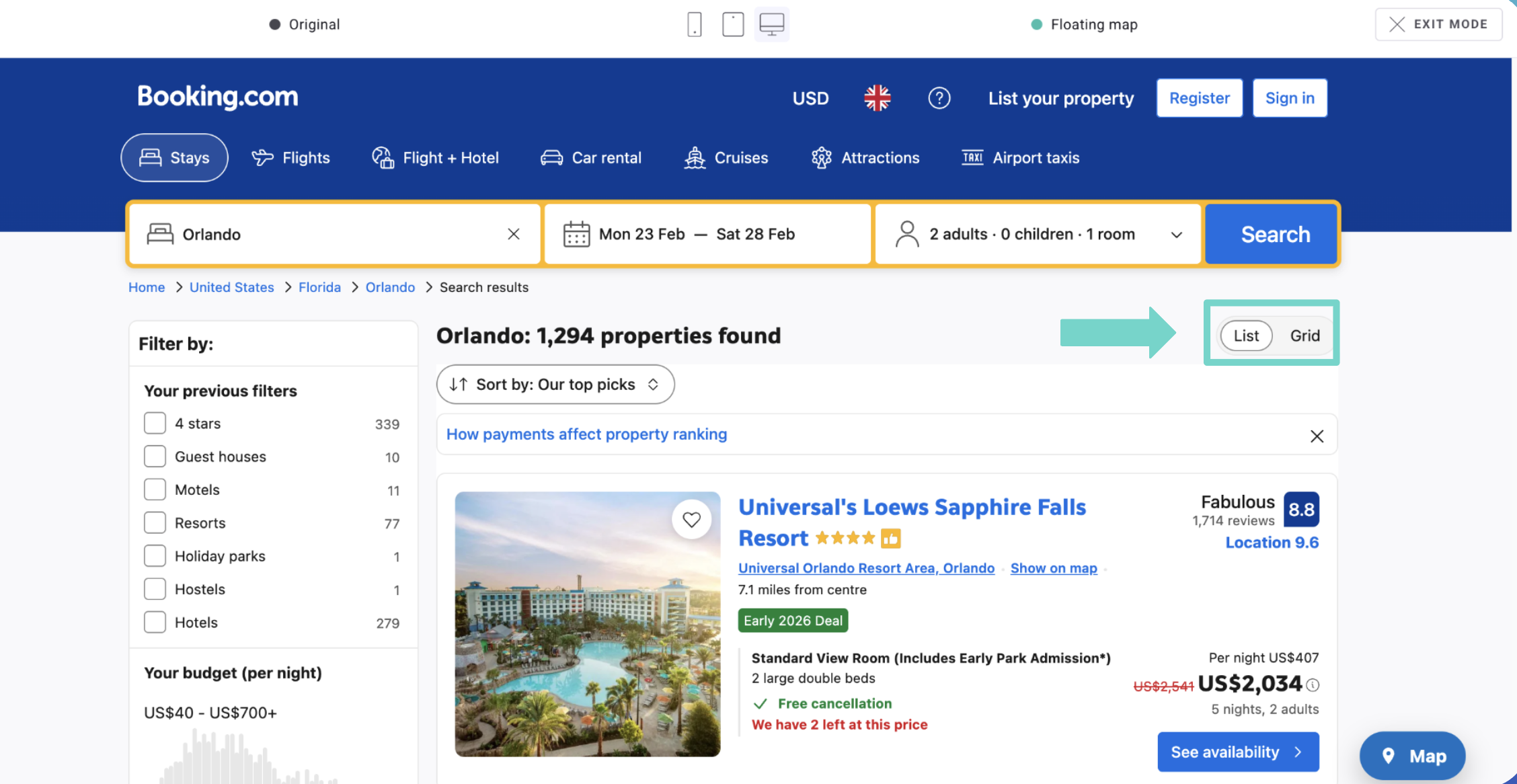This screenshot has width=1517, height=784.
Task: Select the desktop preview icon
Action: click(771, 25)
